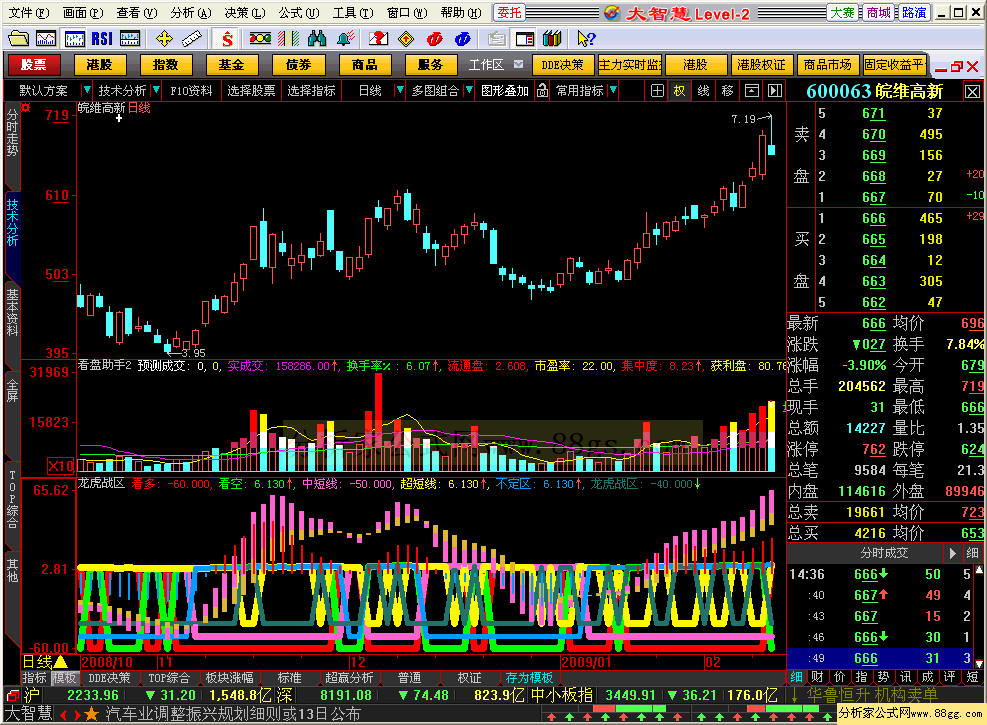The image size is (987, 725).
Task: Select the 财 tab below trade list
Action: click(818, 677)
